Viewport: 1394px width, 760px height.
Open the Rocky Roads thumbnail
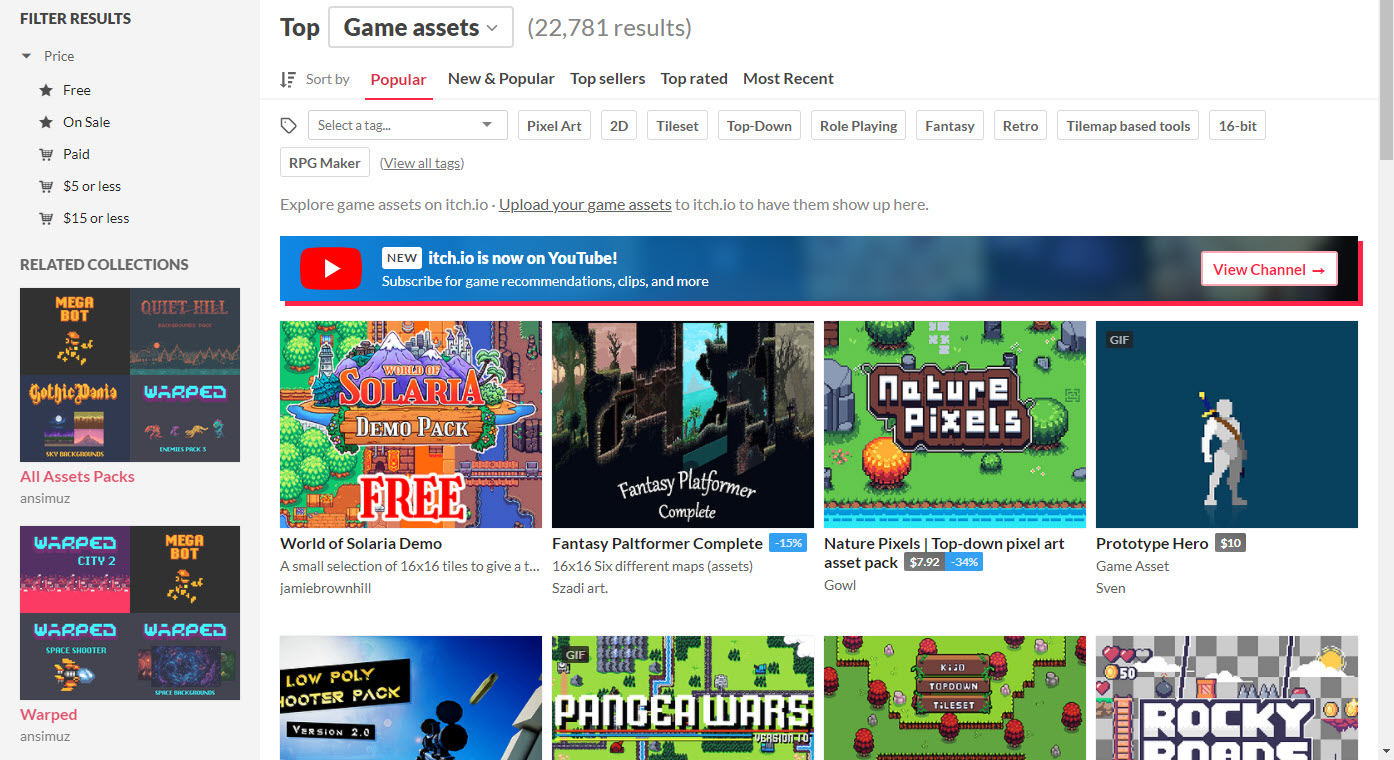pos(1227,698)
